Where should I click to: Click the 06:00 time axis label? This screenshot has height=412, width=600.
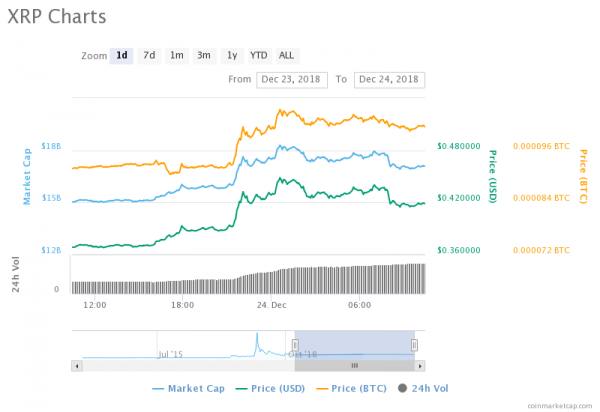pyautogui.click(x=359, y=305)
